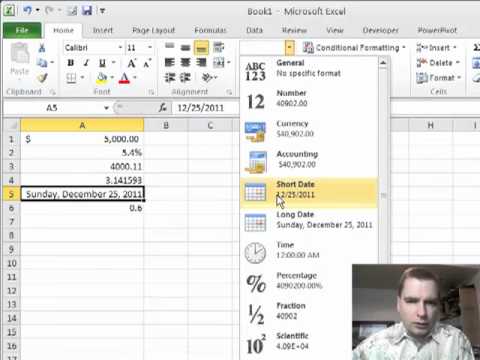The height and width of the screenshot is (360, 480).
Task: Choose Number format 40902.00
Action: pos(309,101)
